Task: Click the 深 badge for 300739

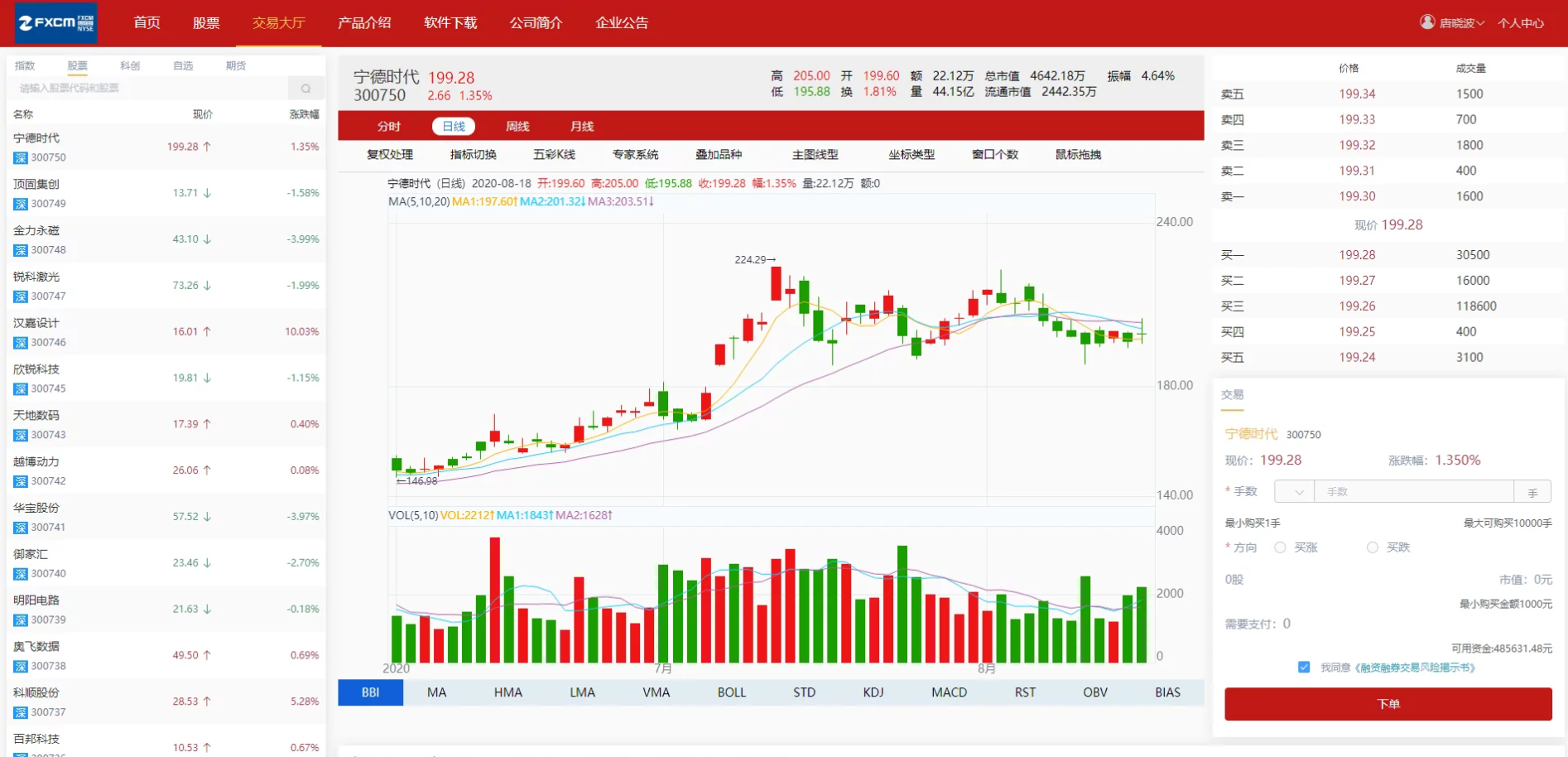Action: [21, 620]
